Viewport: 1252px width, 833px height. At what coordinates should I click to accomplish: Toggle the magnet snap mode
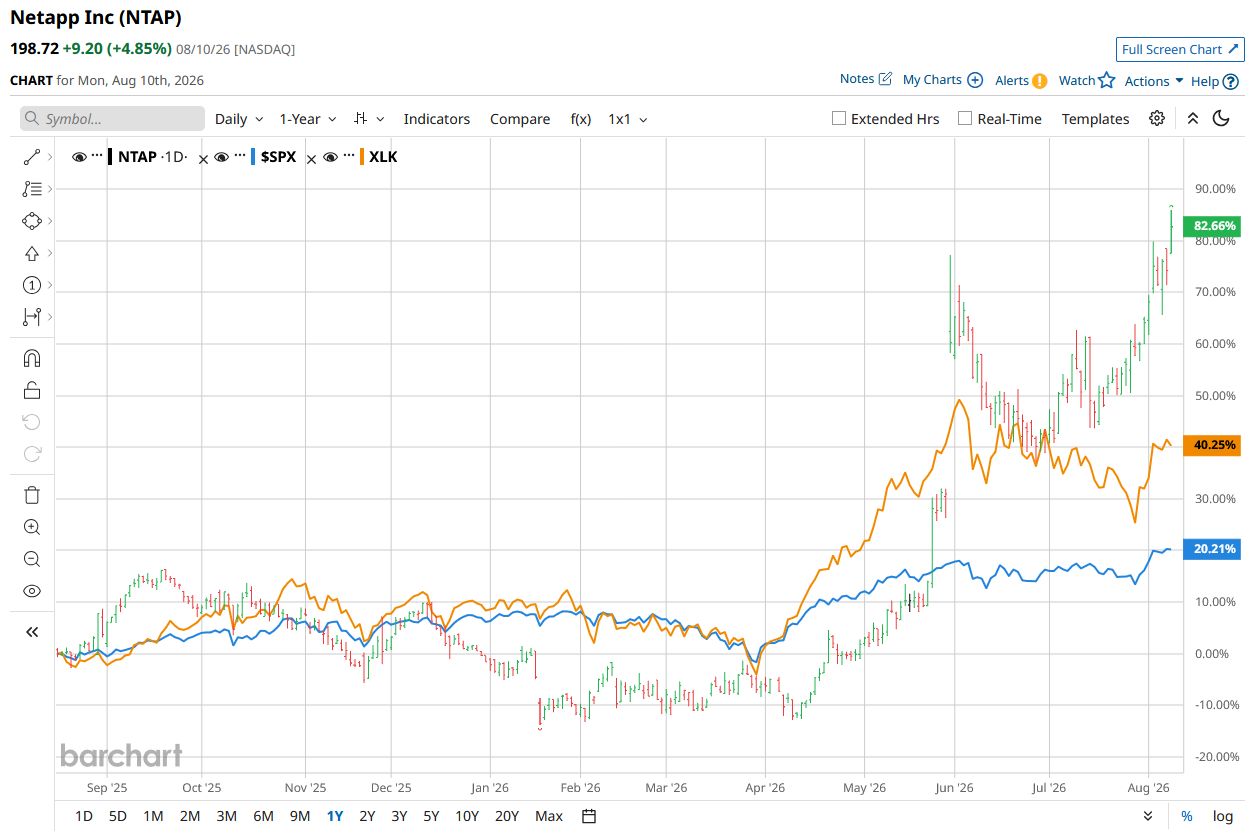coord(31,358)
